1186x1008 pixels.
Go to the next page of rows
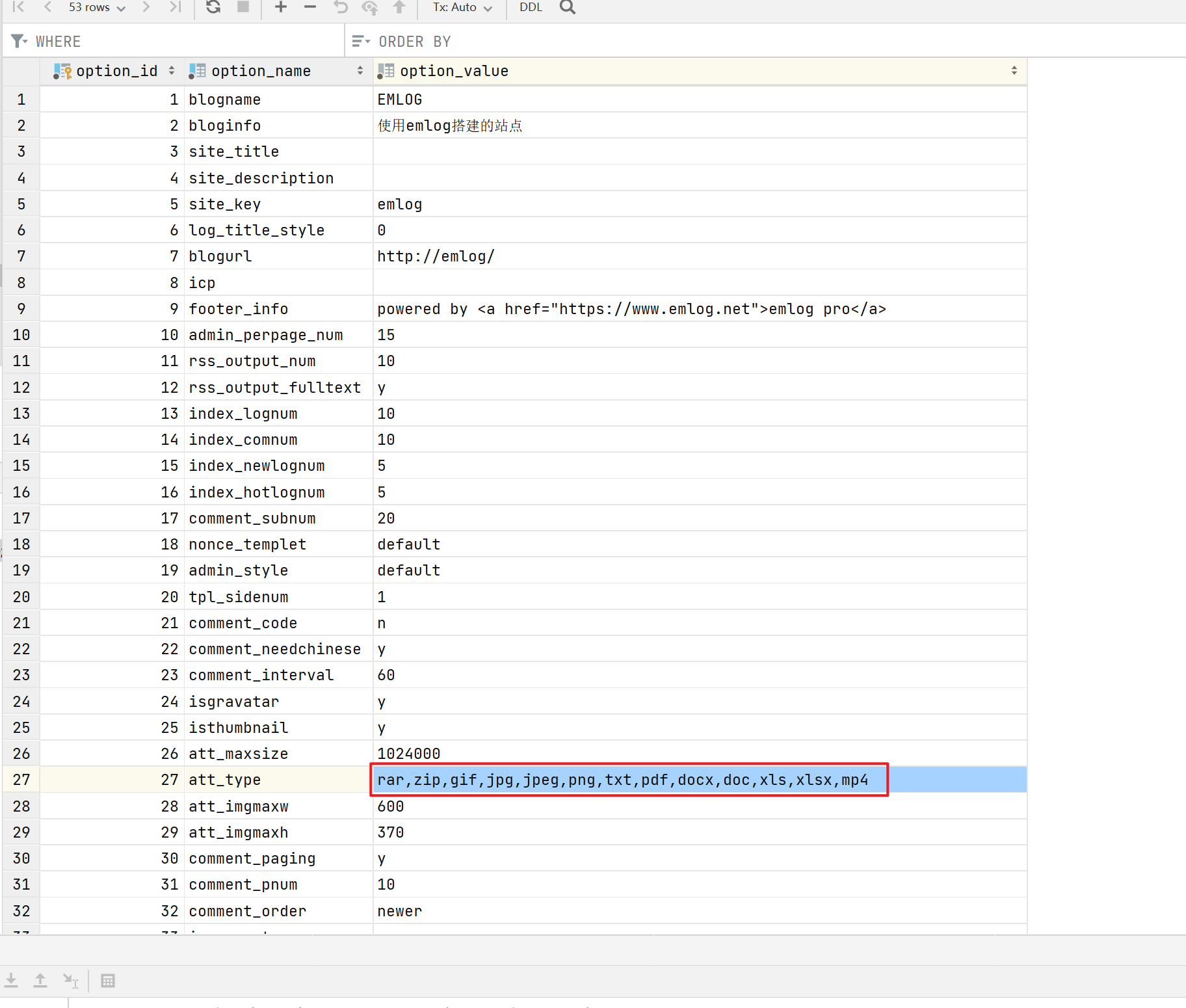pyautogui.click(x=146, y=7)
